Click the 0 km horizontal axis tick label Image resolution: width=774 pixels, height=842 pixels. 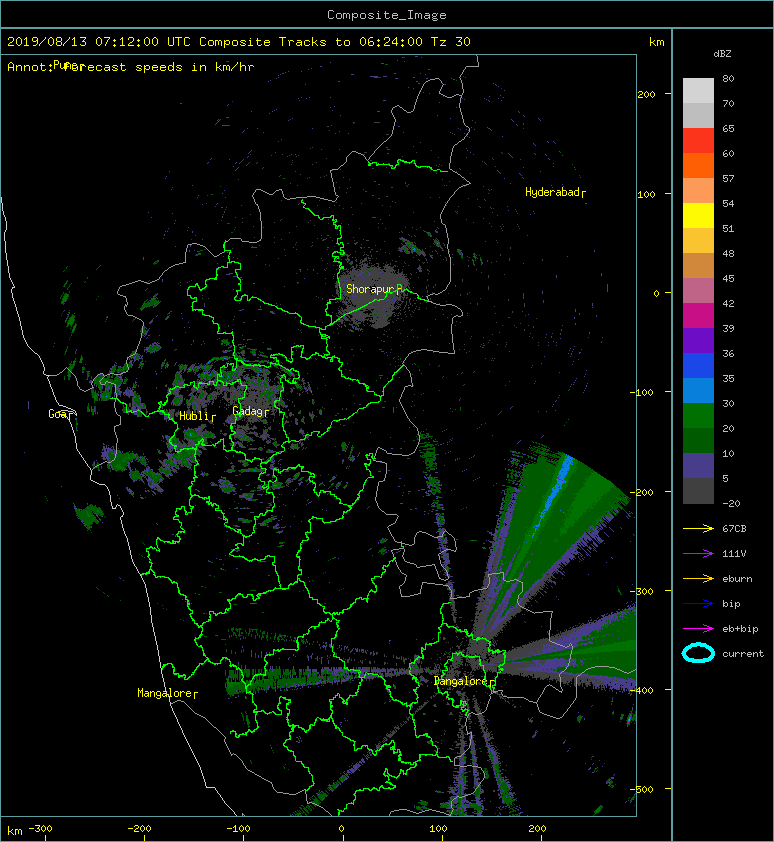click(x=342, y=829)
